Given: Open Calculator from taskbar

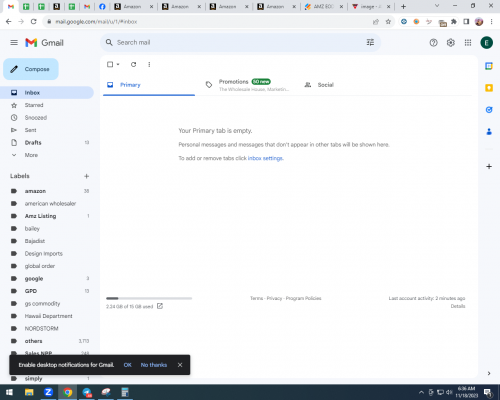Looking at the screenshot, I should 125,392.
